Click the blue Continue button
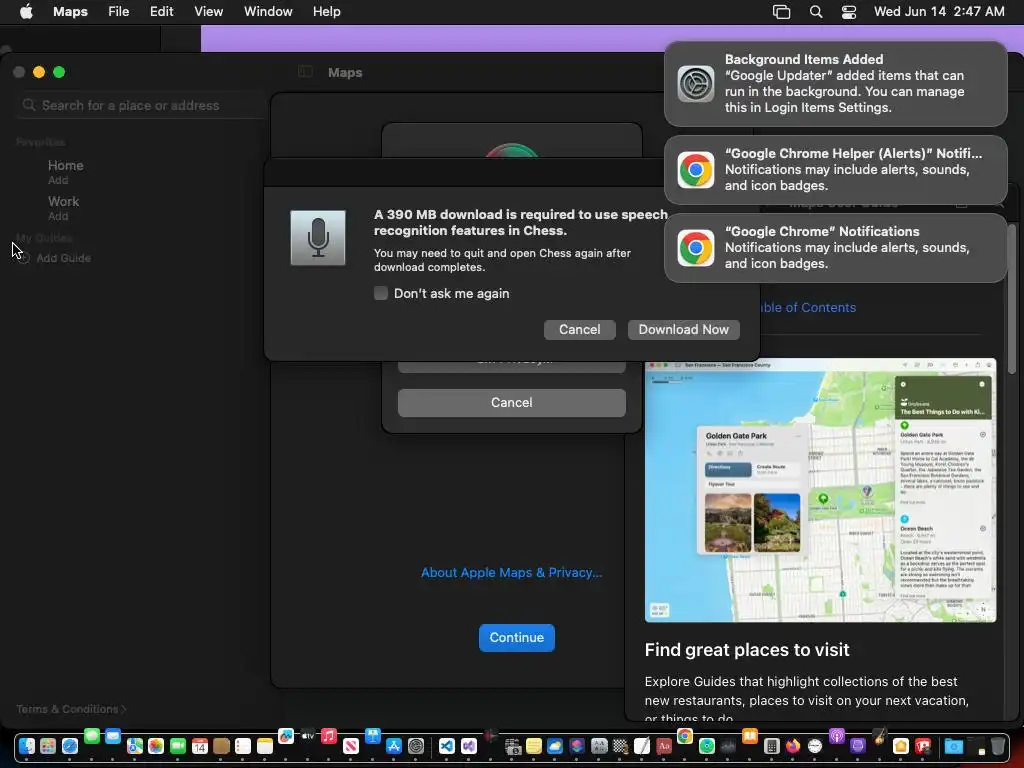 tap(517, 638)
